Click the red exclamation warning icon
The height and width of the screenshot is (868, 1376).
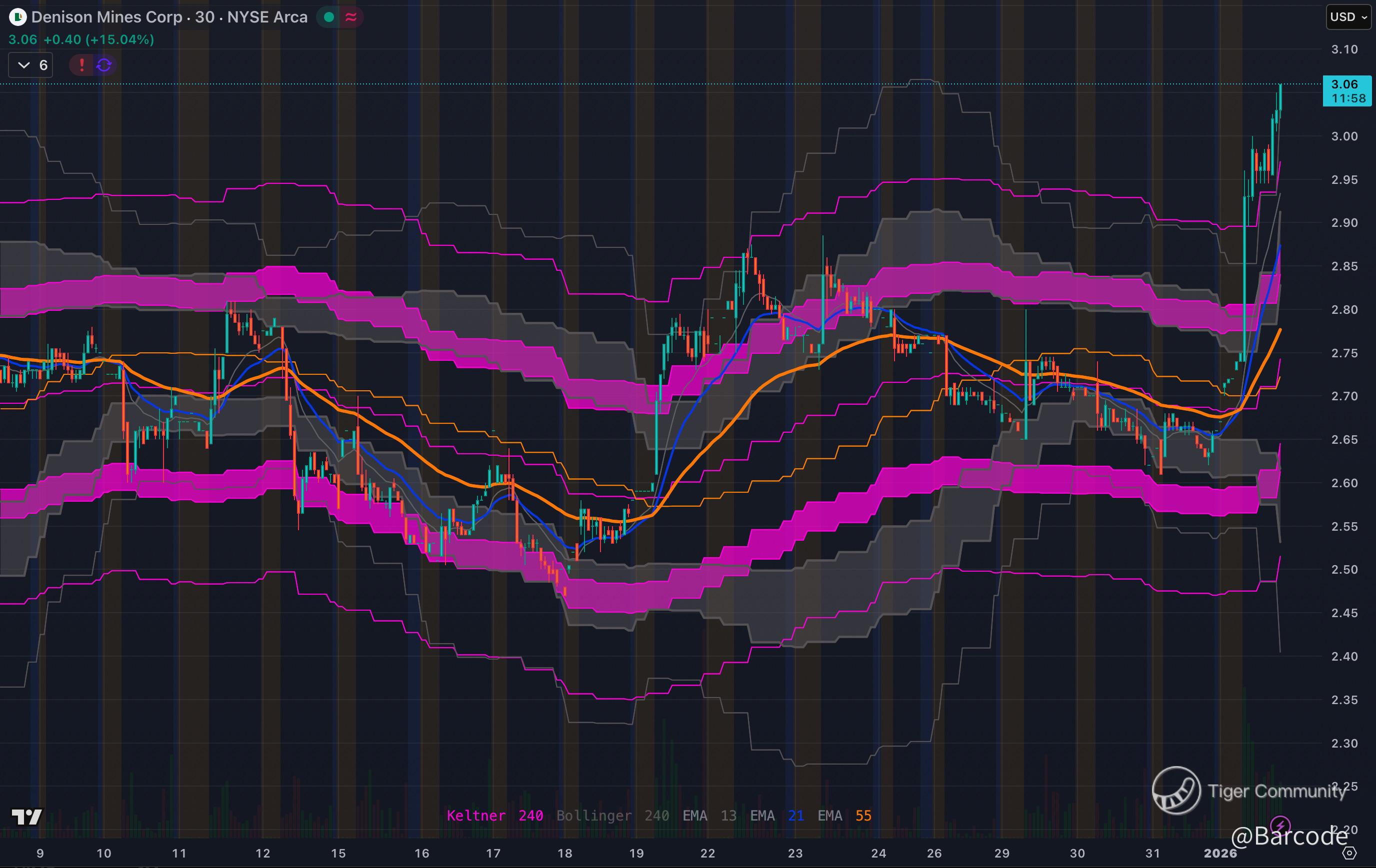[x=81, y=65]
